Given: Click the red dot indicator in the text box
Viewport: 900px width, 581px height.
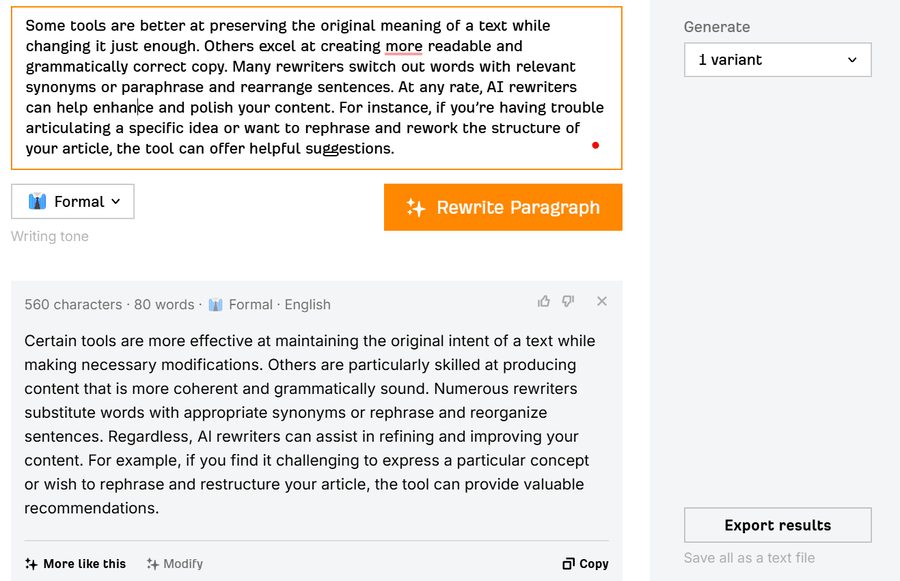Looking at the screenshot, I should point(595,145).
